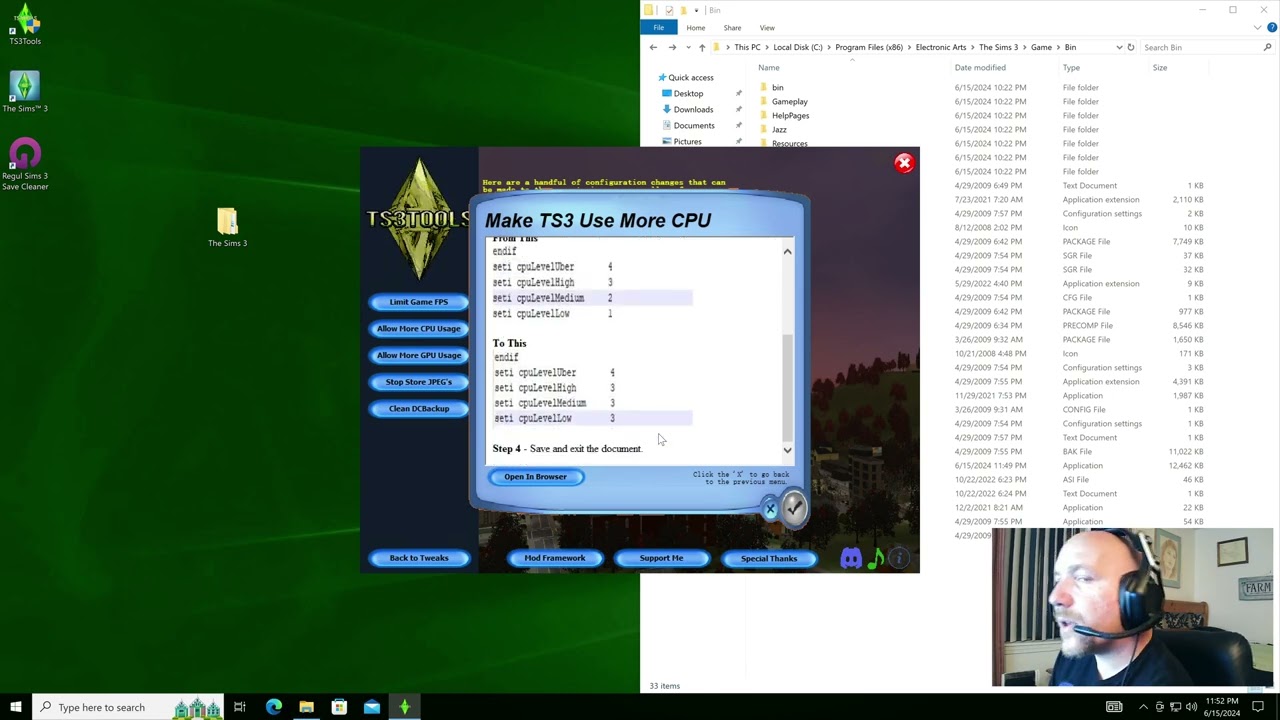
Task: Click Open In Browser button
Action: point(536,477)
